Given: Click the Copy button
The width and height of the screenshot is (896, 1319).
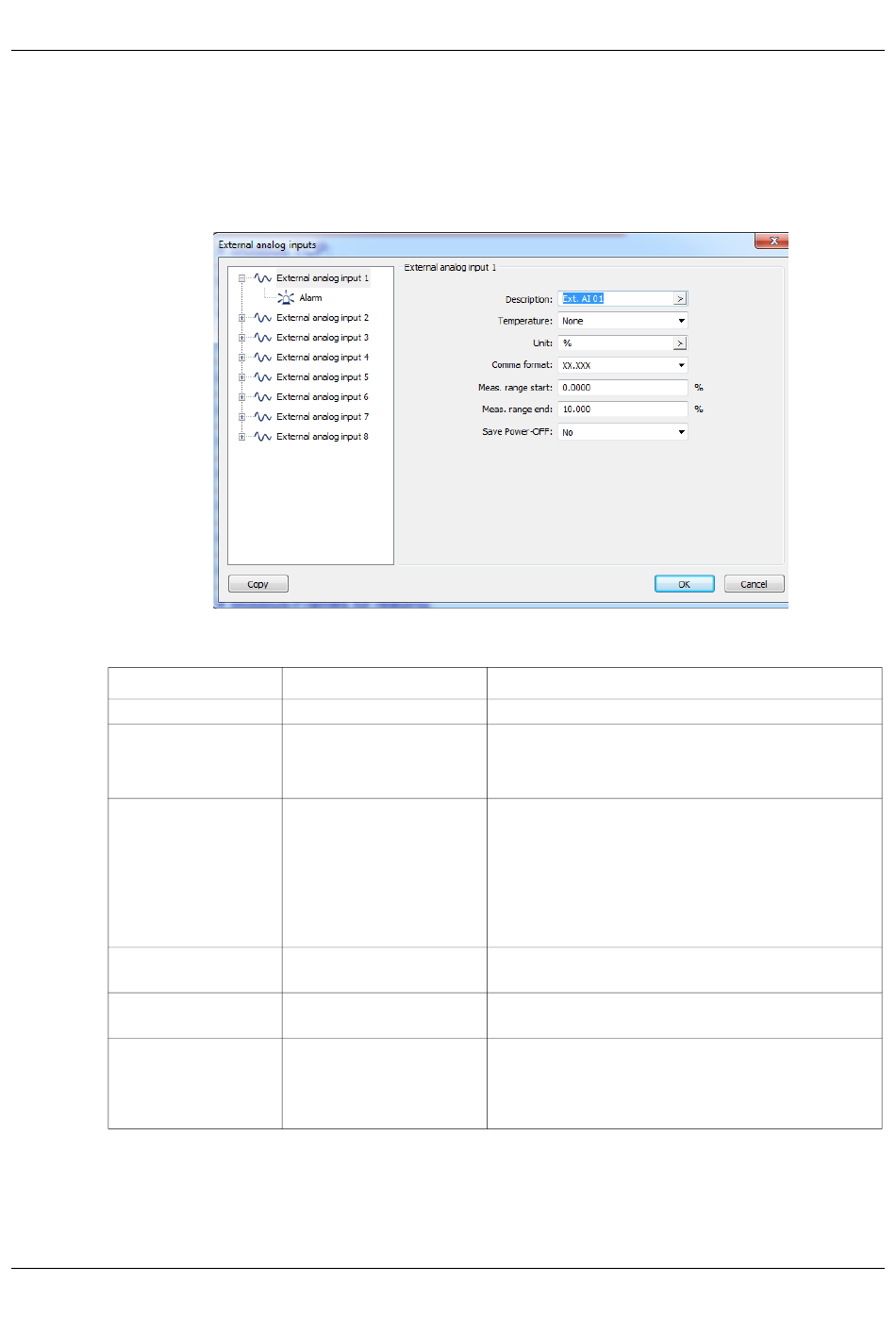Looking at the screenshot, I should pyautogui.click(x=258, y=584).
